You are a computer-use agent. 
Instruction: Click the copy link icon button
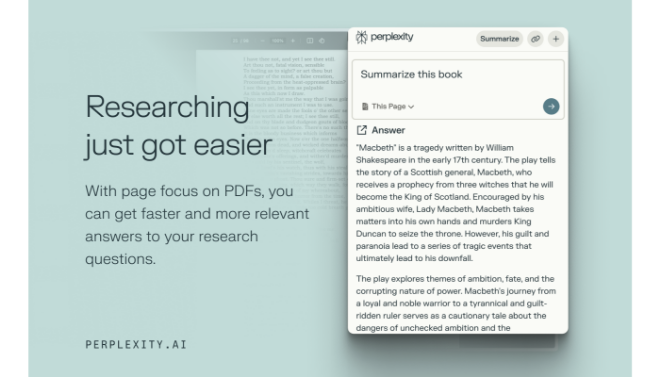[535, 39]
